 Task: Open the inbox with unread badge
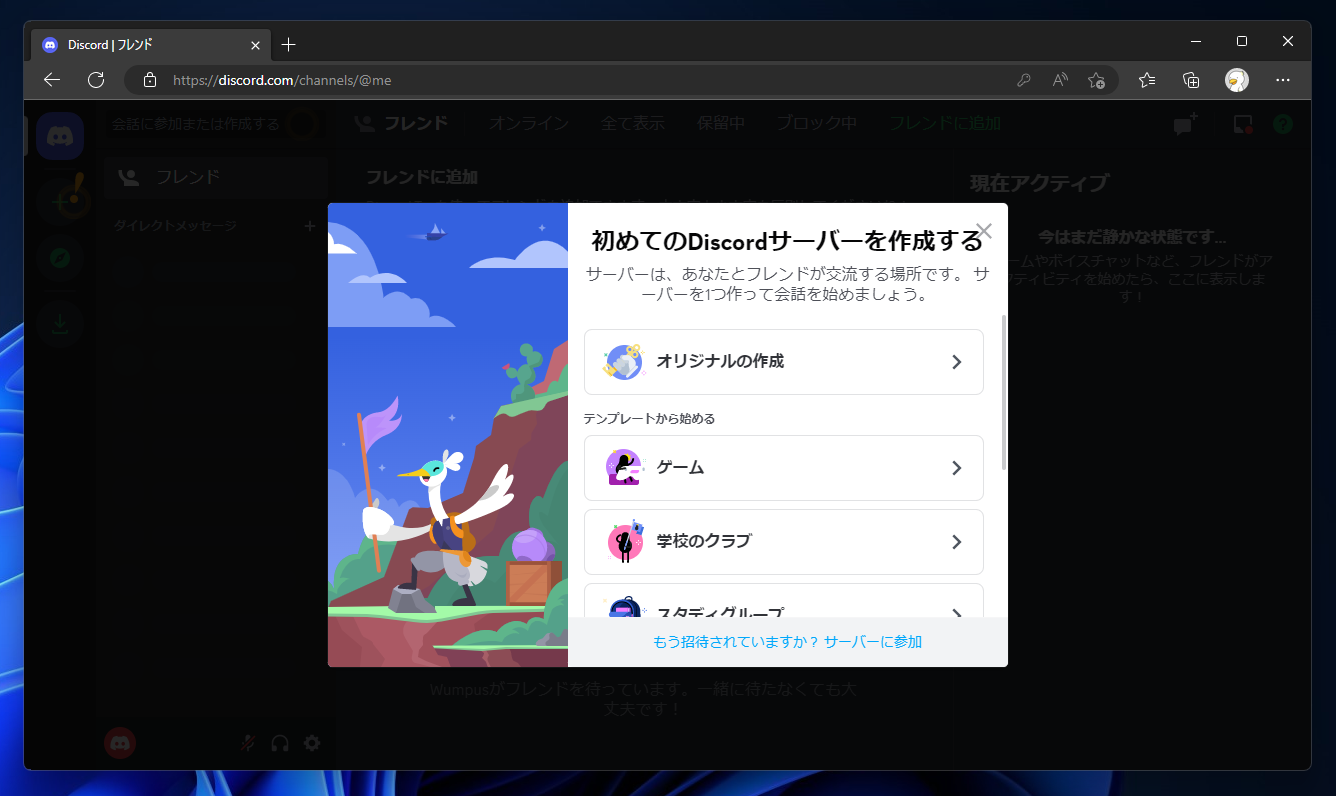click(x=1242, y=124)
